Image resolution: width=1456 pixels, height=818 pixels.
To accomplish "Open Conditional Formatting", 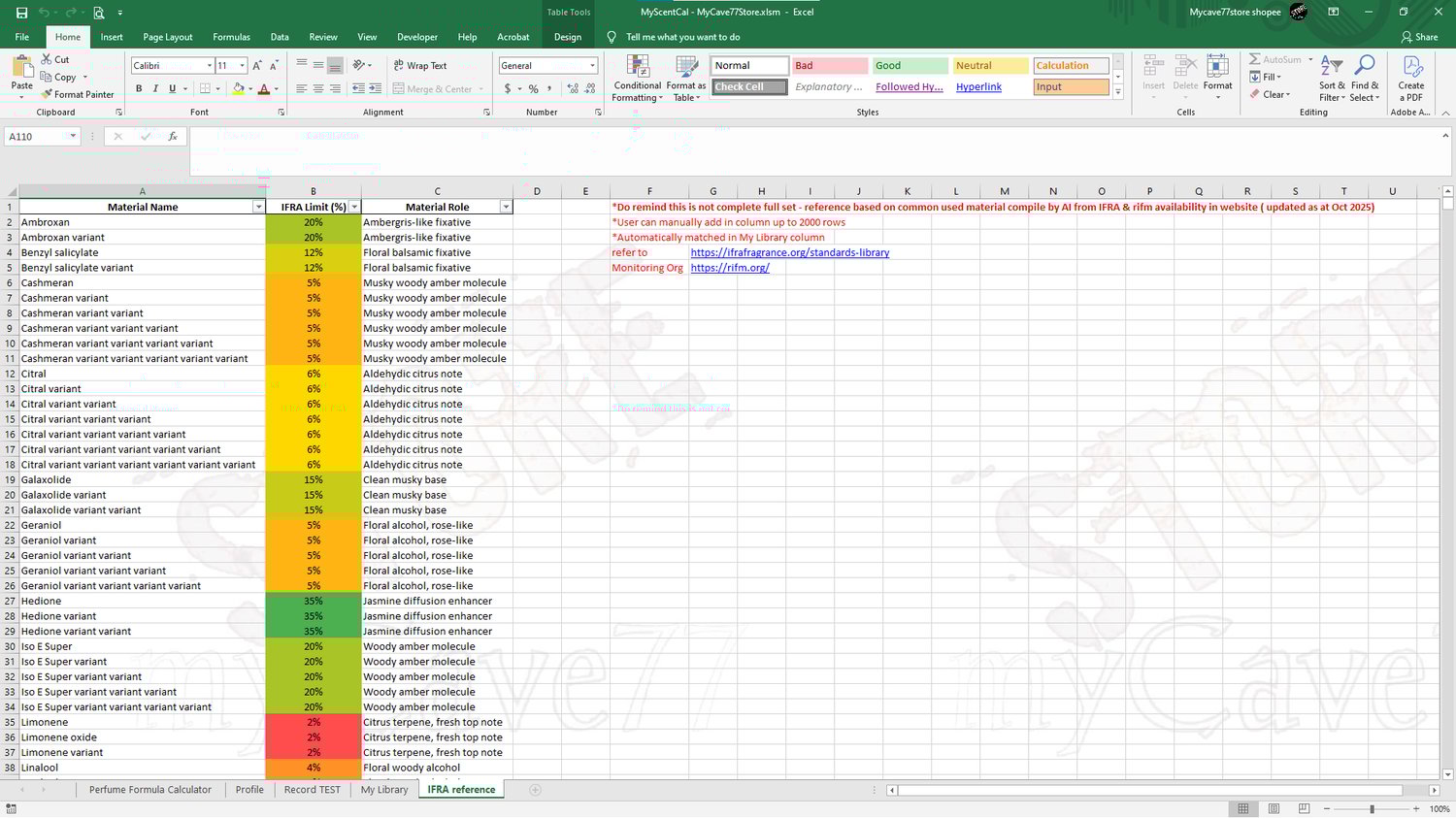I will click(638, 78).
